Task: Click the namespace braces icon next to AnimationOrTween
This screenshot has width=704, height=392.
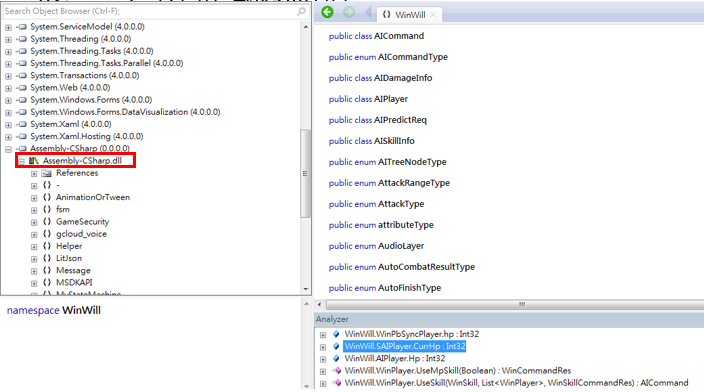Action: click(47, 198)
